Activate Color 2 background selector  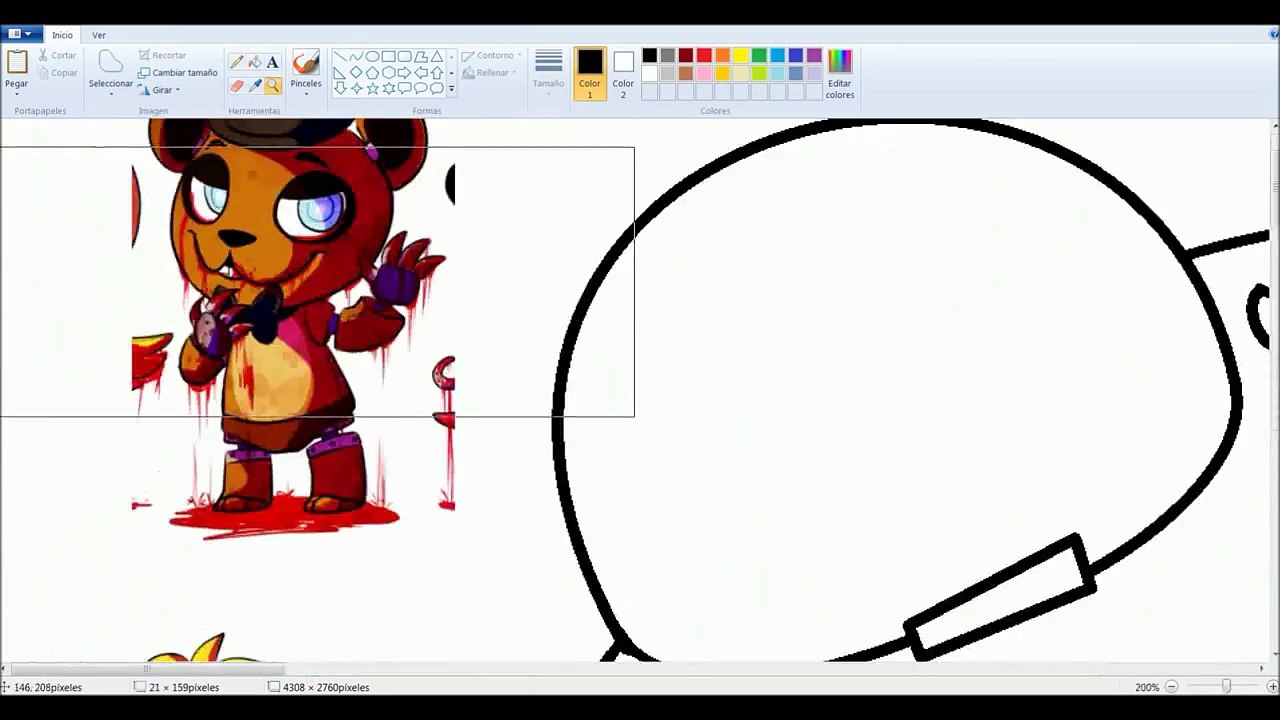click(x=623, y=73)
